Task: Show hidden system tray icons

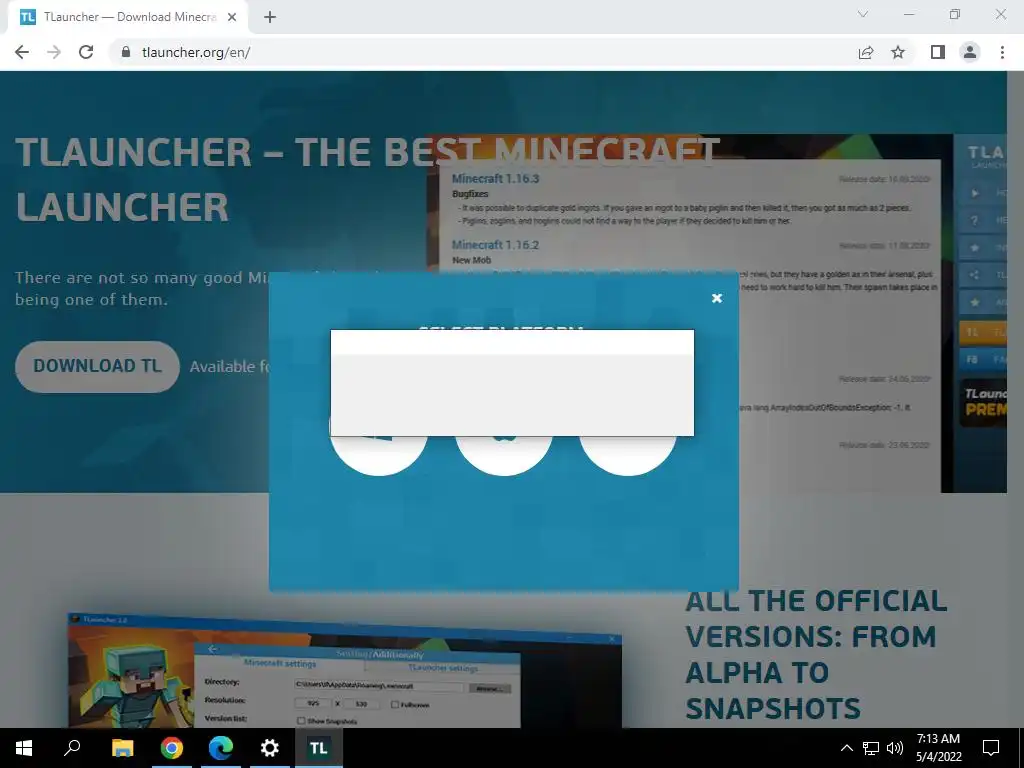Action: (846, 748)
